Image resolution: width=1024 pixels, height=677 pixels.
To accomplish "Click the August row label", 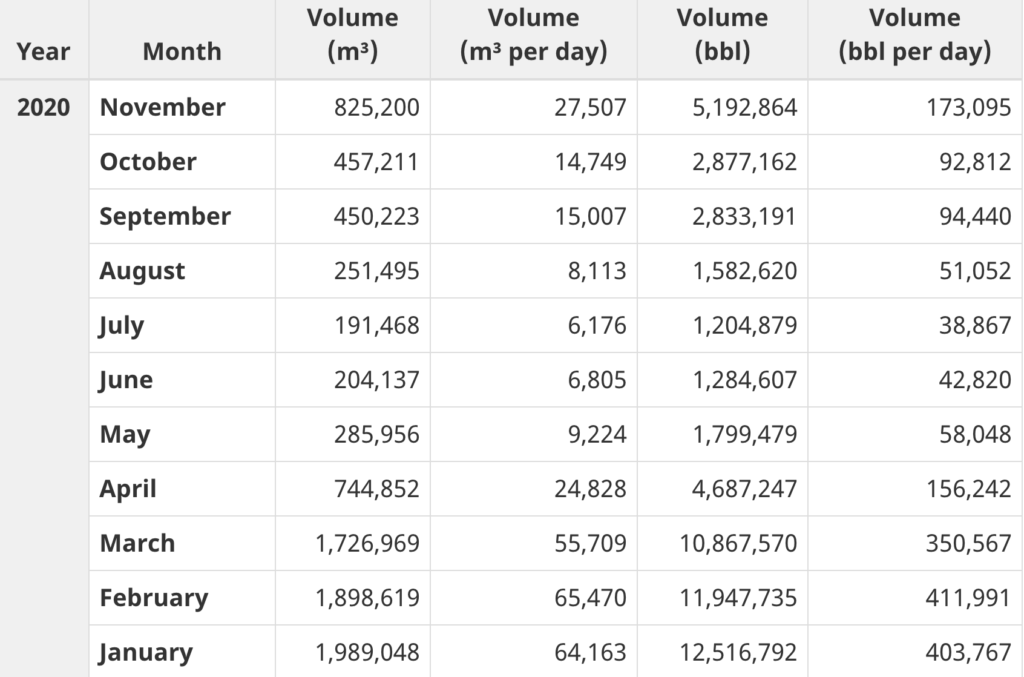I will click(142, 271).
